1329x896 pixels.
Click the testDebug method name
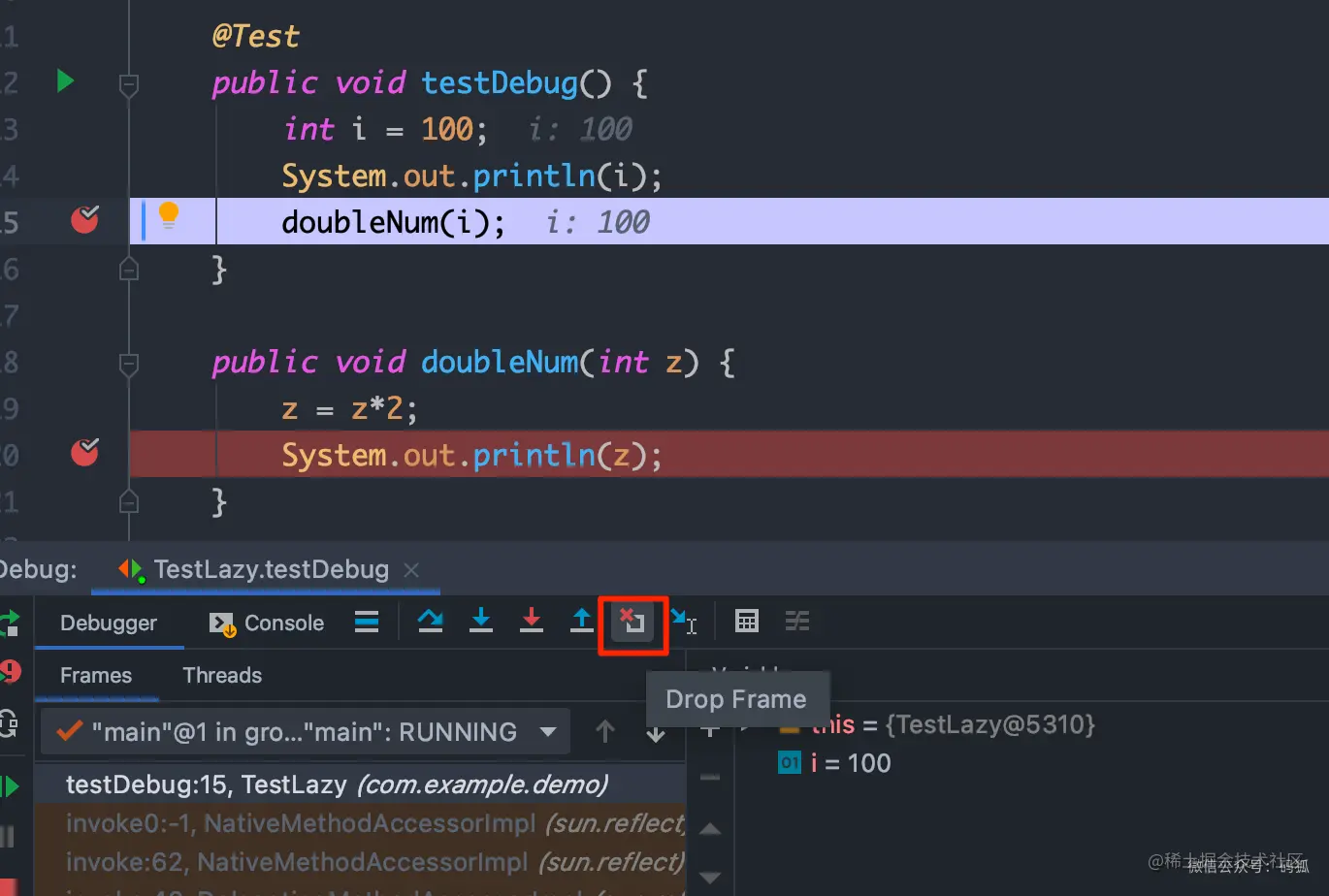click(x=500, y=83)
